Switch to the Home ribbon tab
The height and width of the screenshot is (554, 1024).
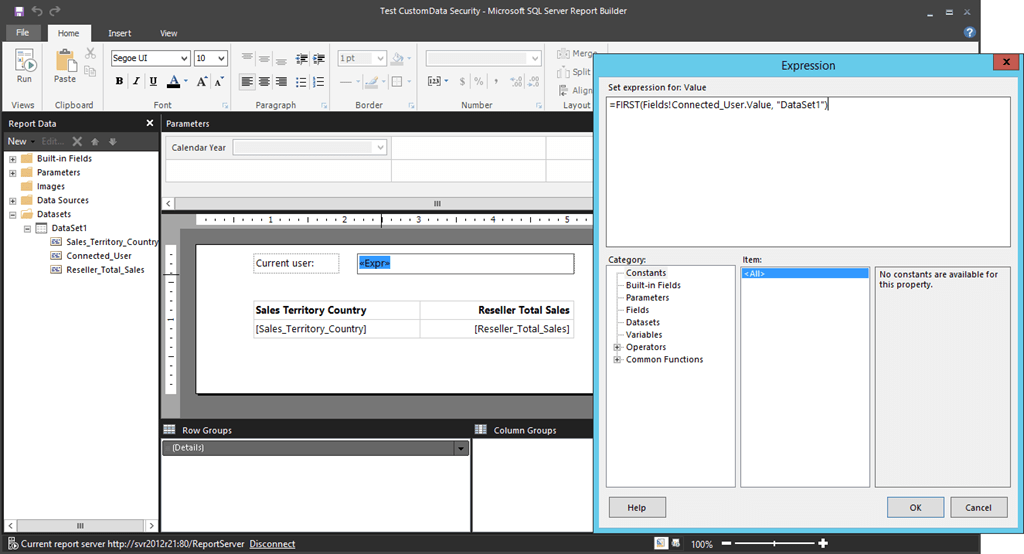click(69, 33)
